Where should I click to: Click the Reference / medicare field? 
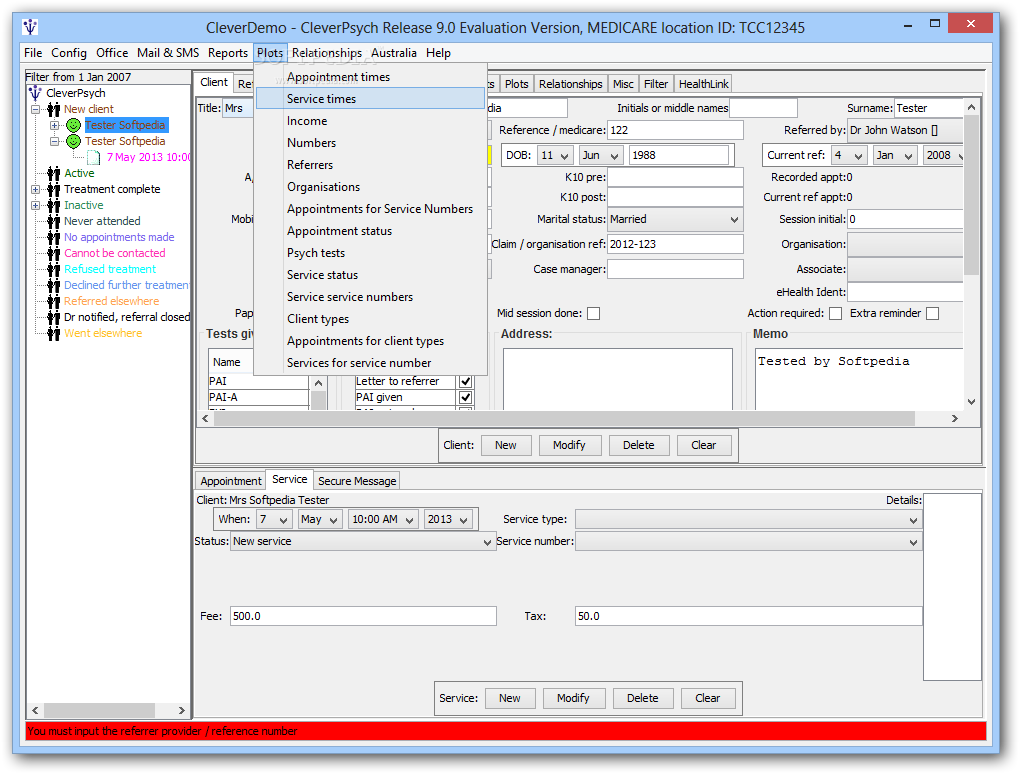click(x=675, y=130)
